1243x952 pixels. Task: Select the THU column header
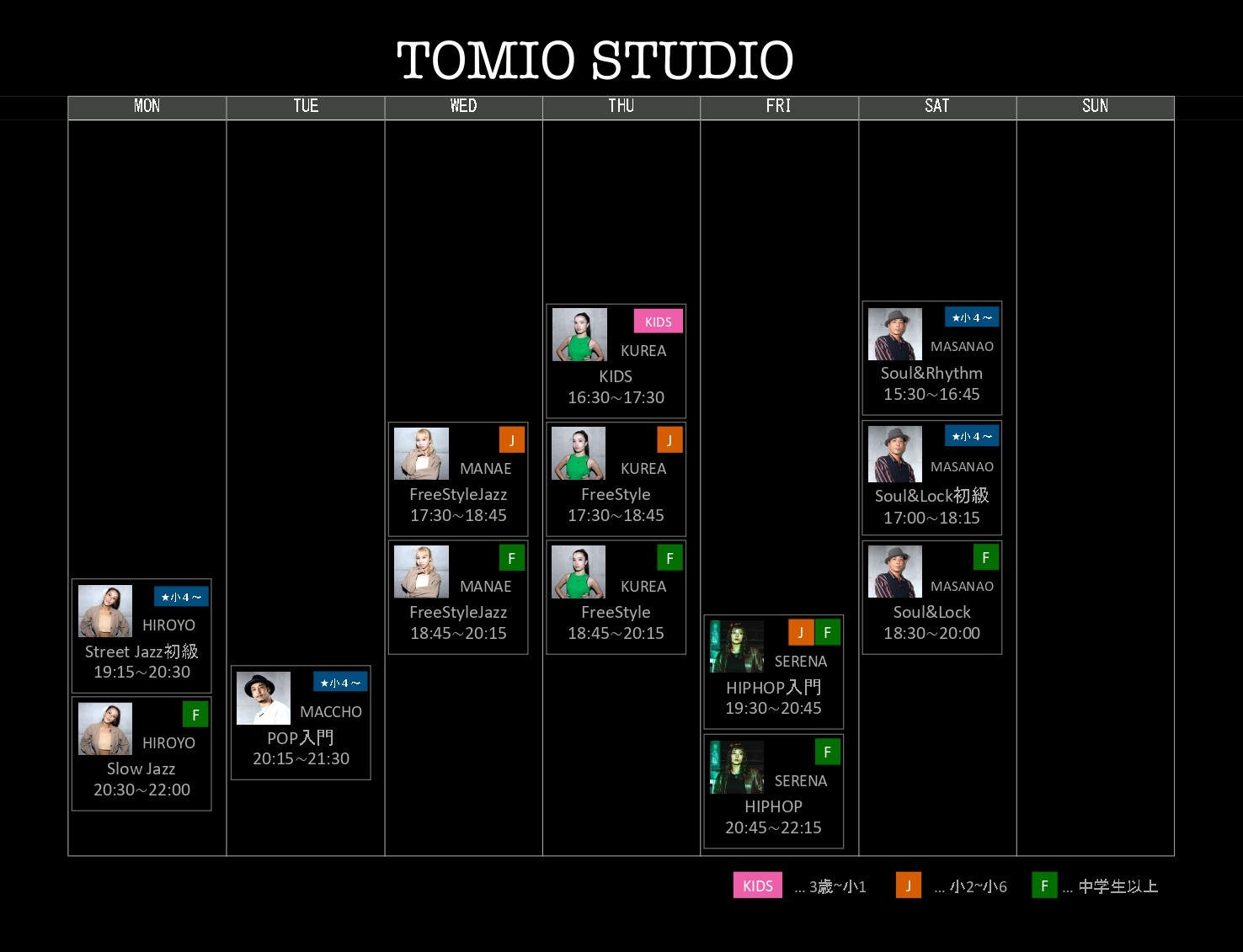point(621,106)
